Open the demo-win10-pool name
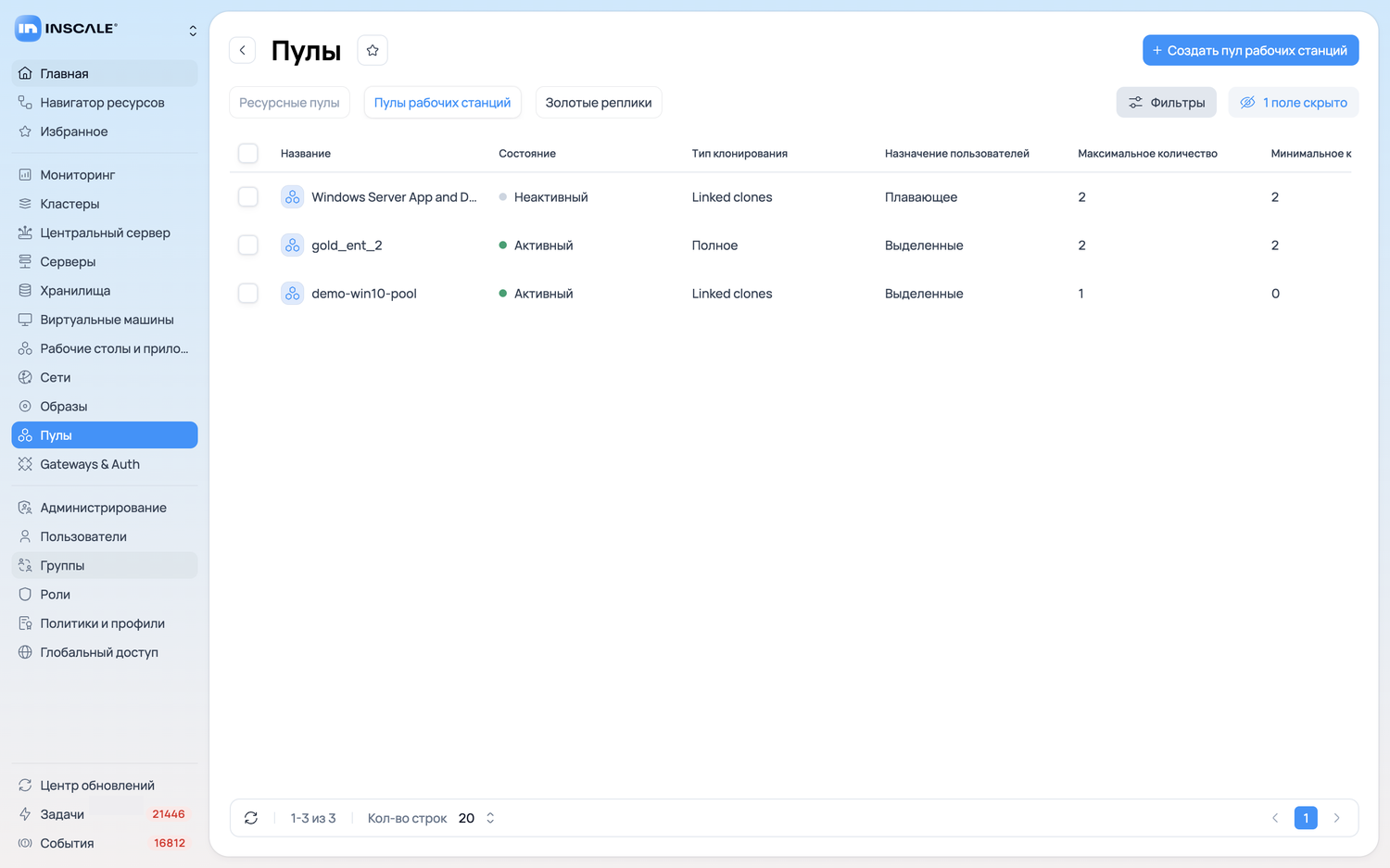Viewport: 1390px width, 868px height. coord(364,294)
